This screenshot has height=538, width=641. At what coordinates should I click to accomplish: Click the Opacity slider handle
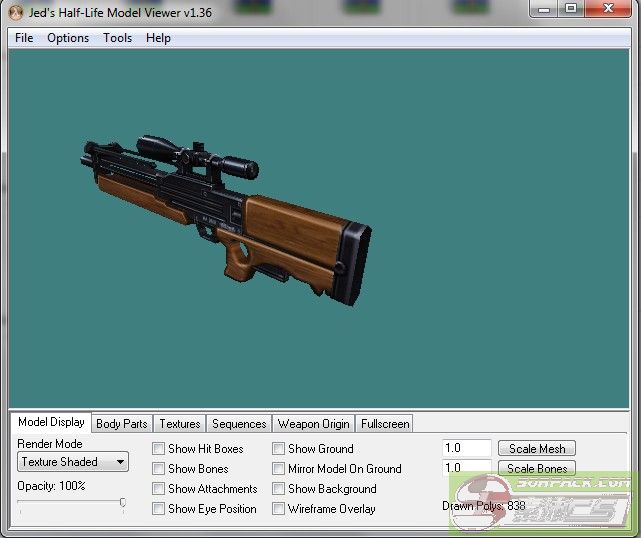[x=122, y=503]
